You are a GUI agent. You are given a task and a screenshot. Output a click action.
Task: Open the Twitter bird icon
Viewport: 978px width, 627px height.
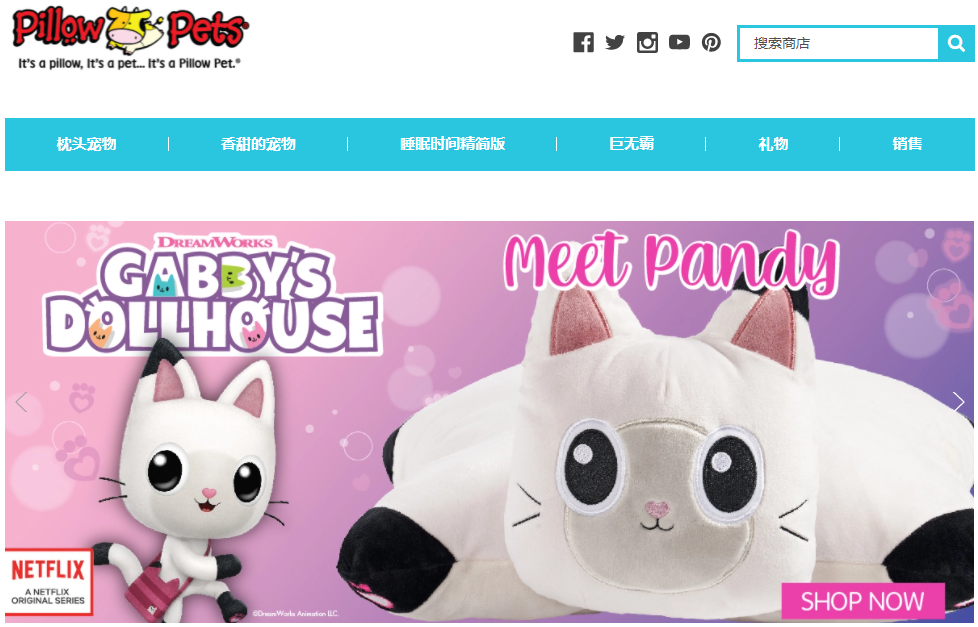point(615,42)
